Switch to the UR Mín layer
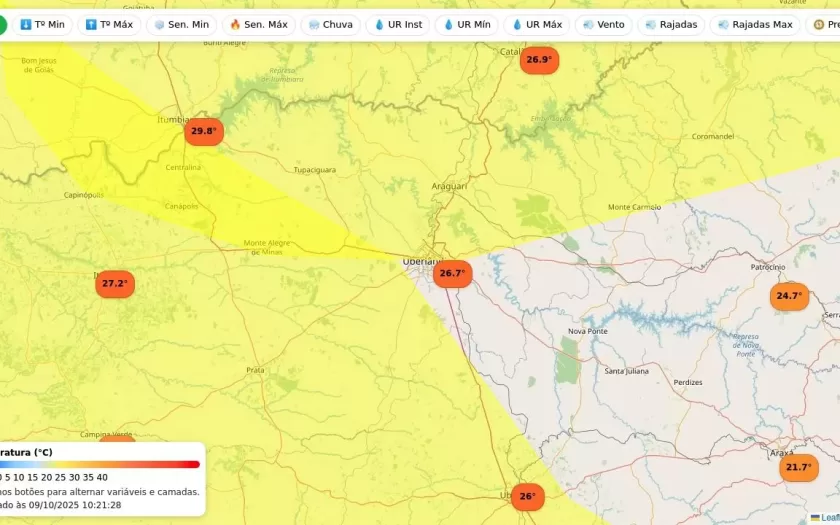 (466, 24)
